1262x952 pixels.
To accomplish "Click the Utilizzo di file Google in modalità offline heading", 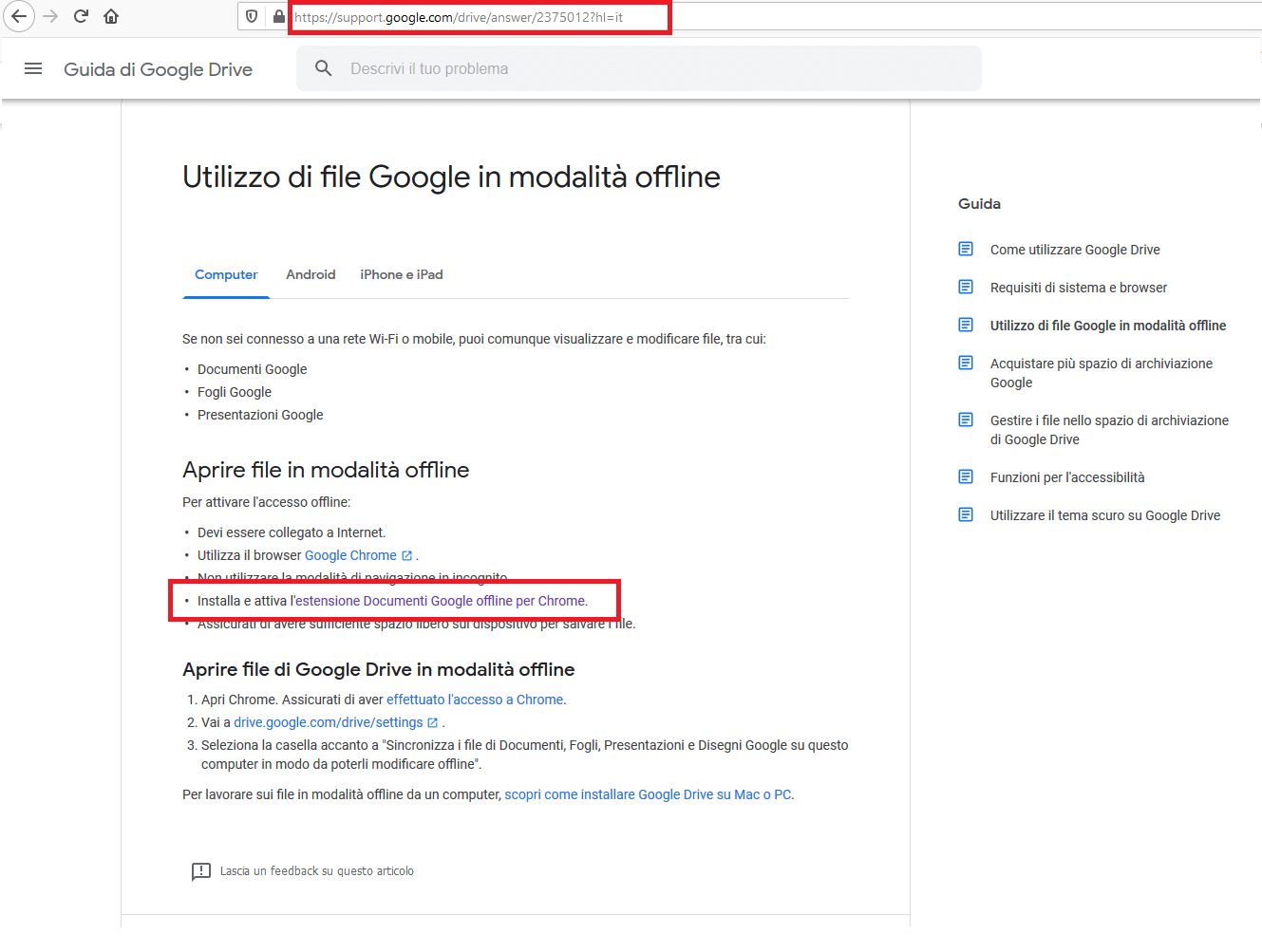I will coord(451,177).
